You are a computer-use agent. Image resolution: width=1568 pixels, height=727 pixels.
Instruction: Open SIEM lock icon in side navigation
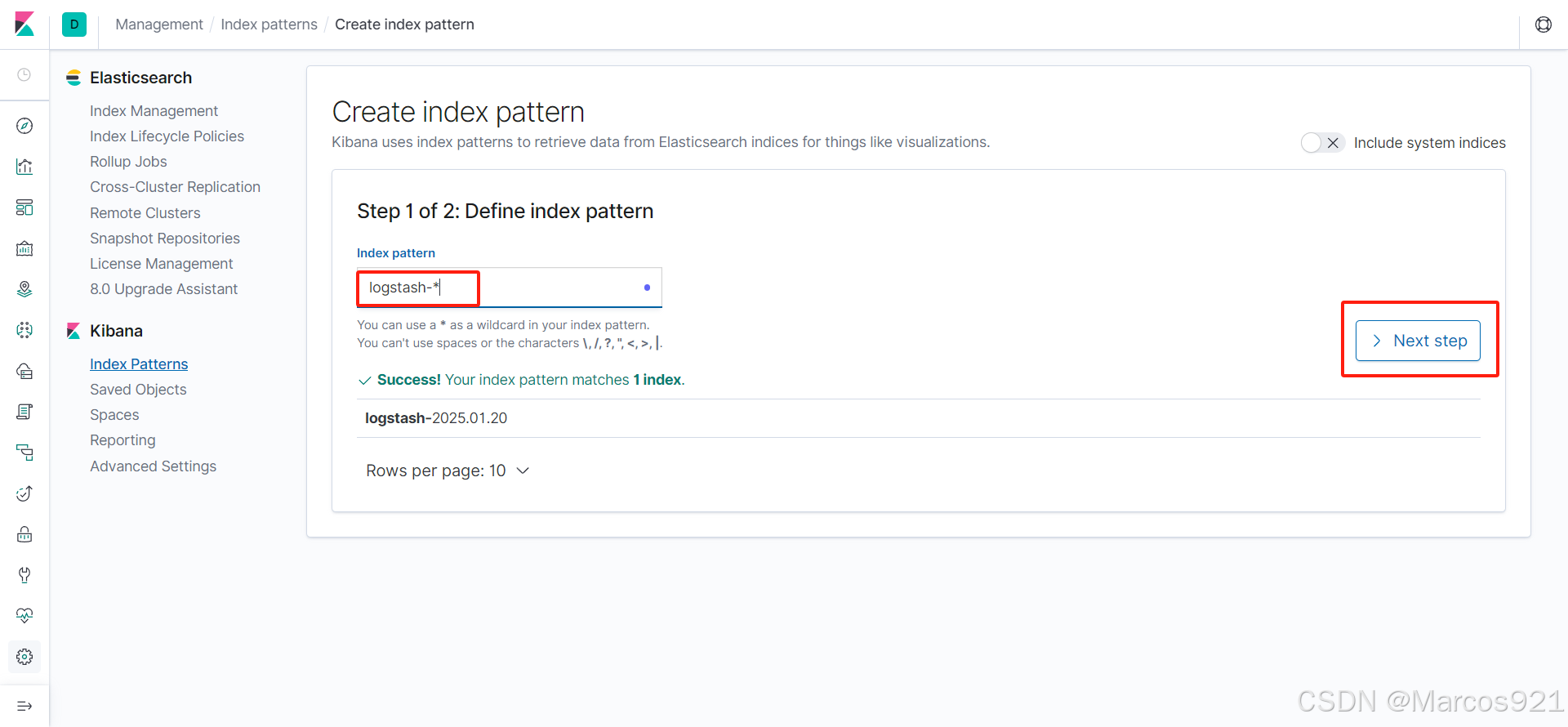(x=24, y=534)
